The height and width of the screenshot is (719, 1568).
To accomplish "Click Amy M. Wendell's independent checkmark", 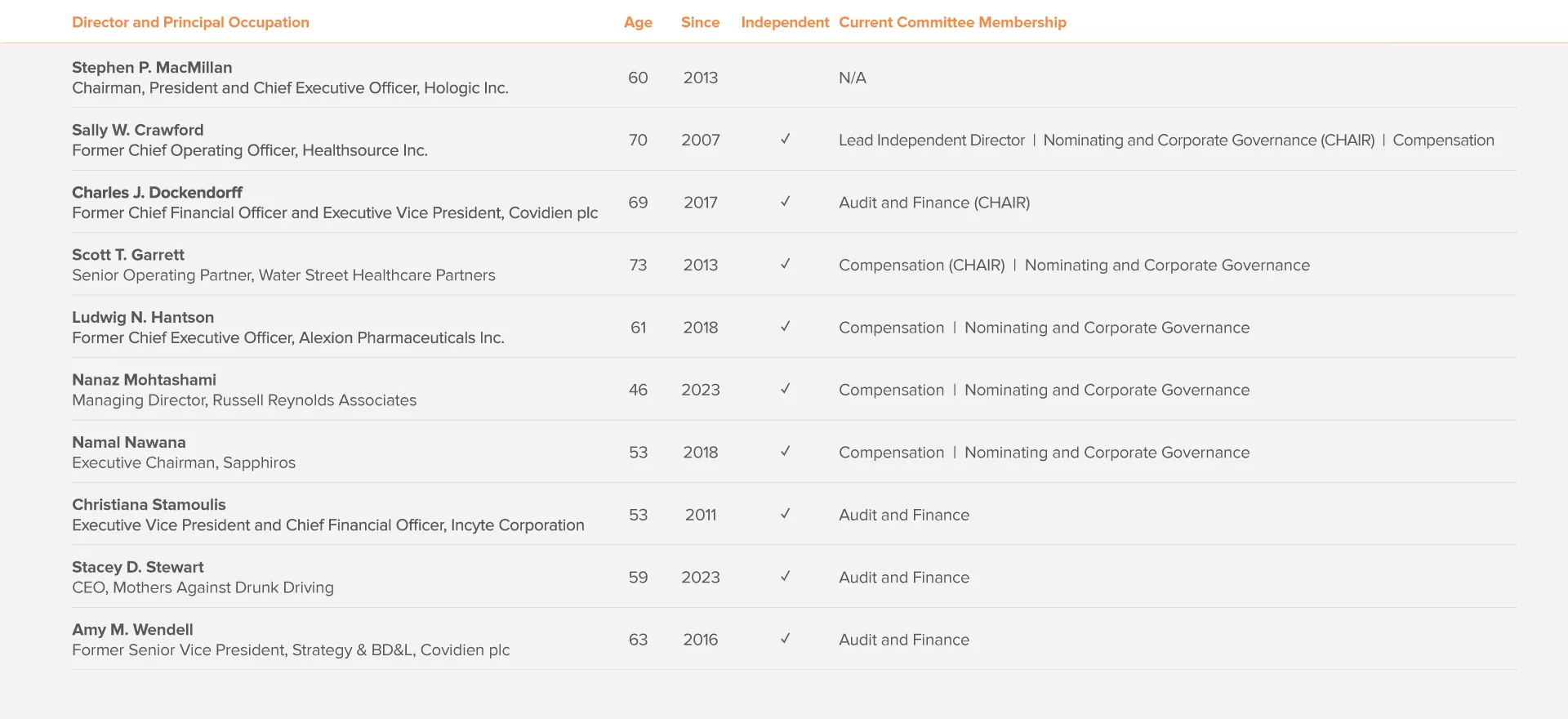I will pyautogui.click(x=785, y=639).
